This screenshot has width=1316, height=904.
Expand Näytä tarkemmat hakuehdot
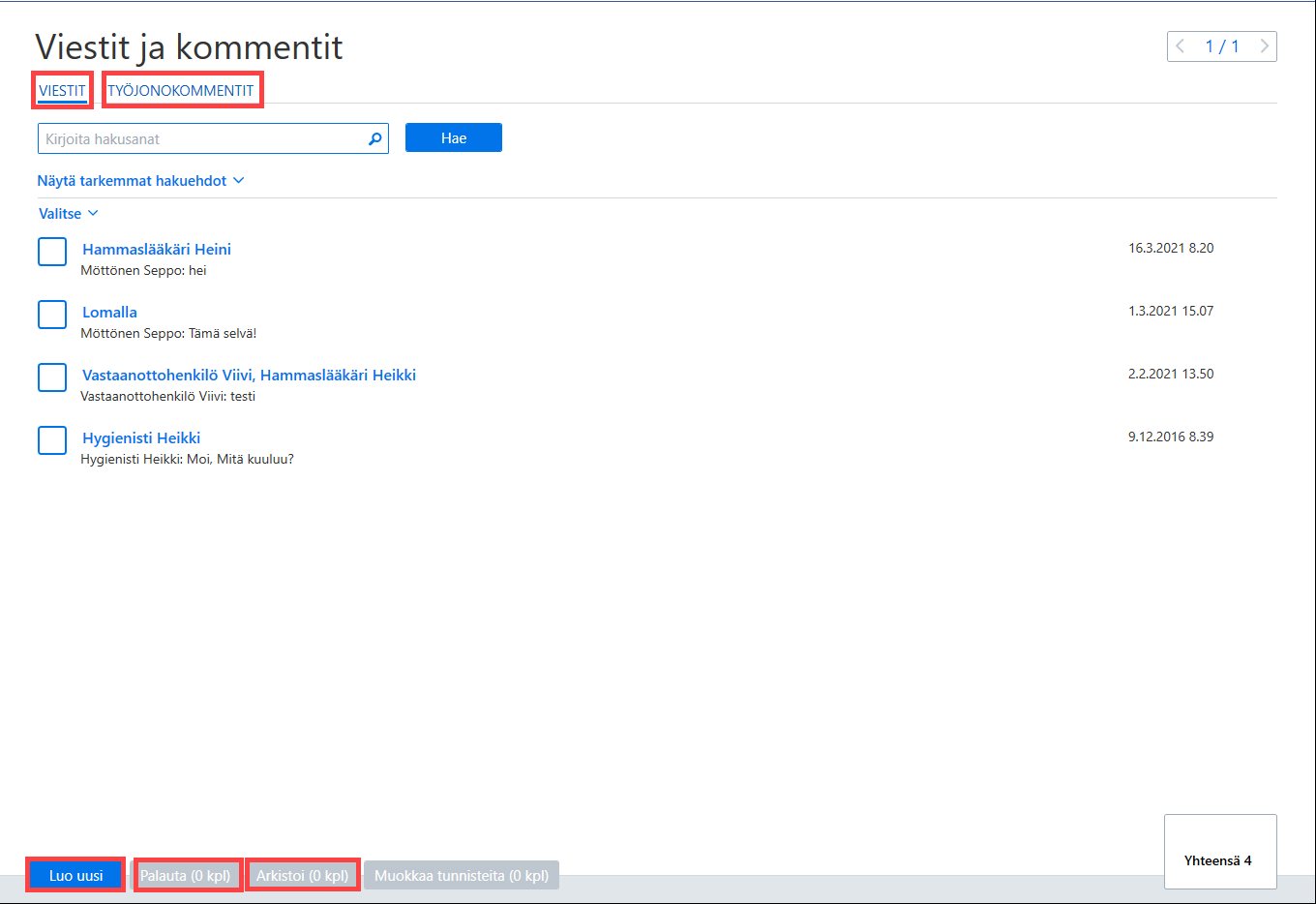pyautogui.click(x=140, y=181)
